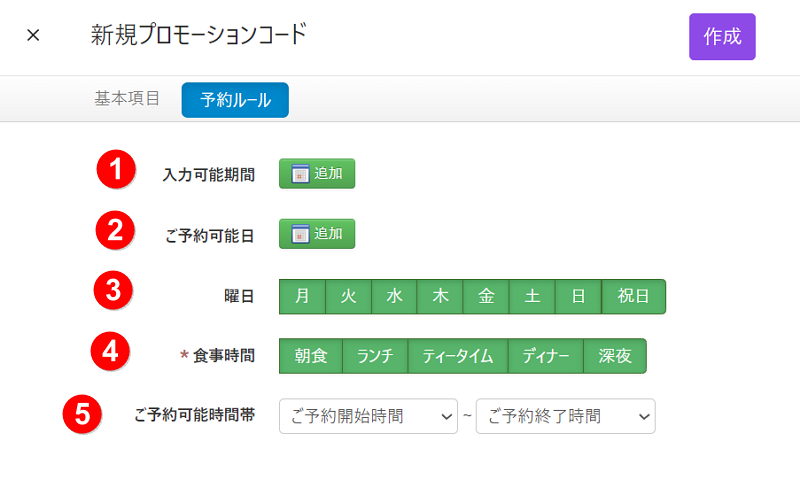Toggle the ディナー meal time
Screen dimensions: 800x495
[x=545, y=356]
